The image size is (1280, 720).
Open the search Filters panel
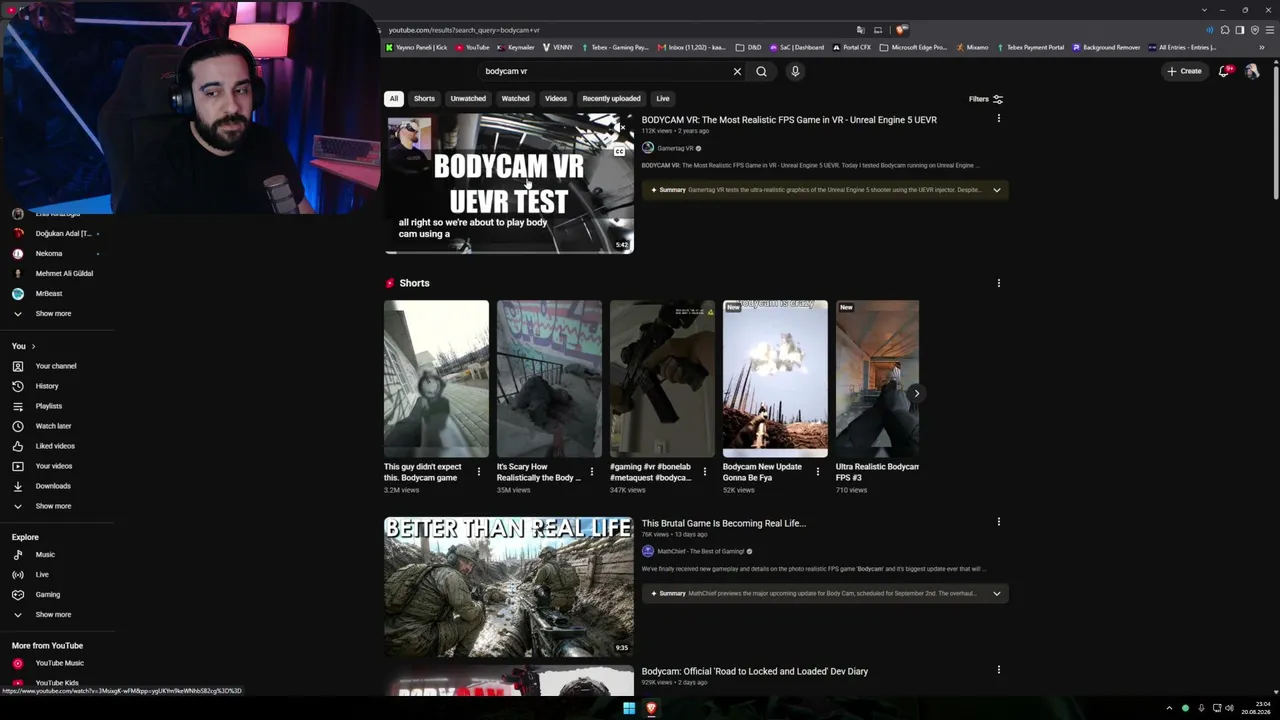[x=986, y=99]
